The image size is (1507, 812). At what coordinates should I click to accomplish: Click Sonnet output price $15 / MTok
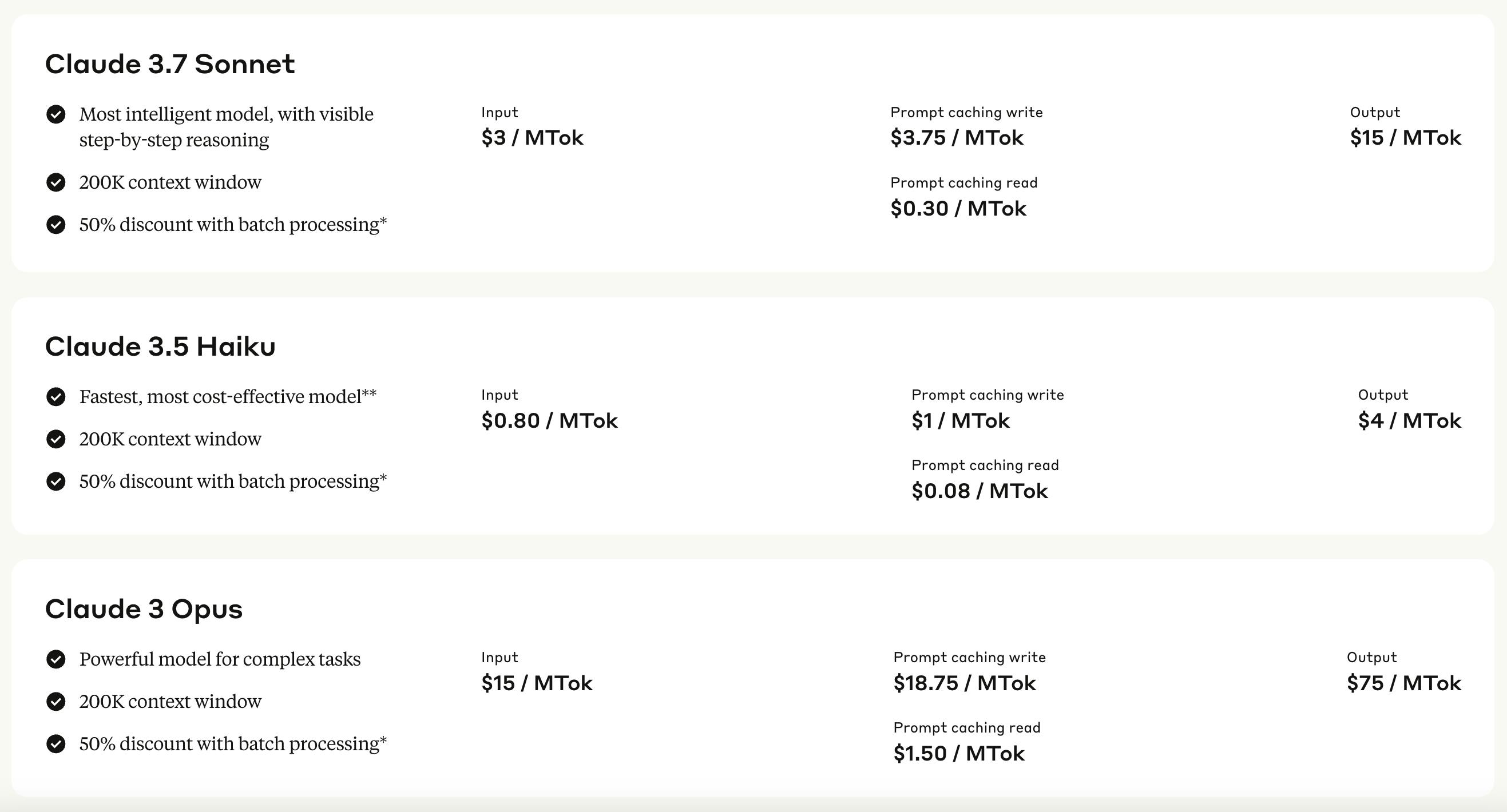point(1405,138)
